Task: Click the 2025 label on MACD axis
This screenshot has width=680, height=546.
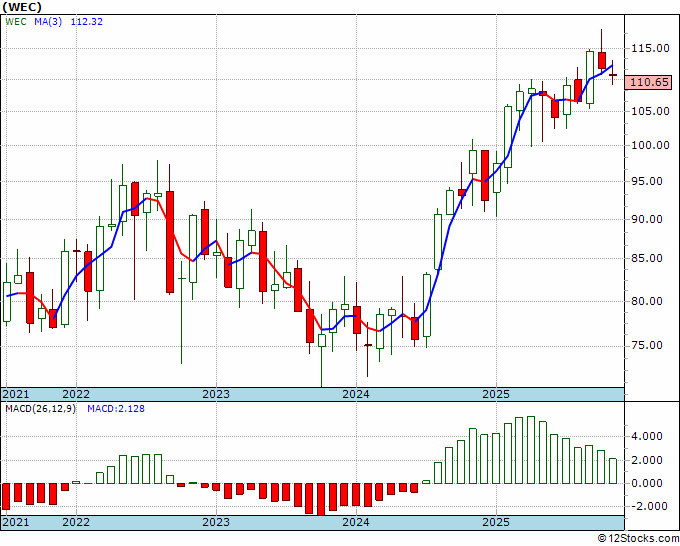Action: pyautogui.click(x=497, y=522)
